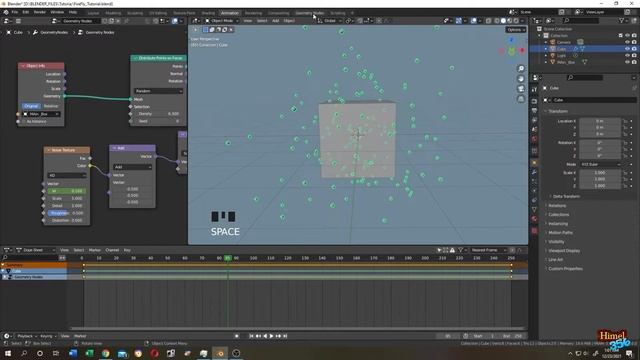The height and width of the screenshot is (360, 640).
Task: Toggle viewport overlays icon
Action: tap(473, 21)
